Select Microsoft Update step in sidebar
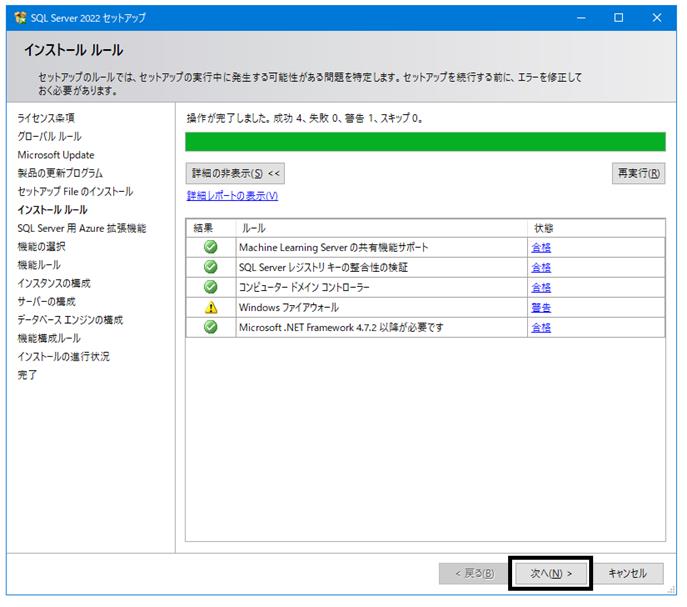 point(56,155)
